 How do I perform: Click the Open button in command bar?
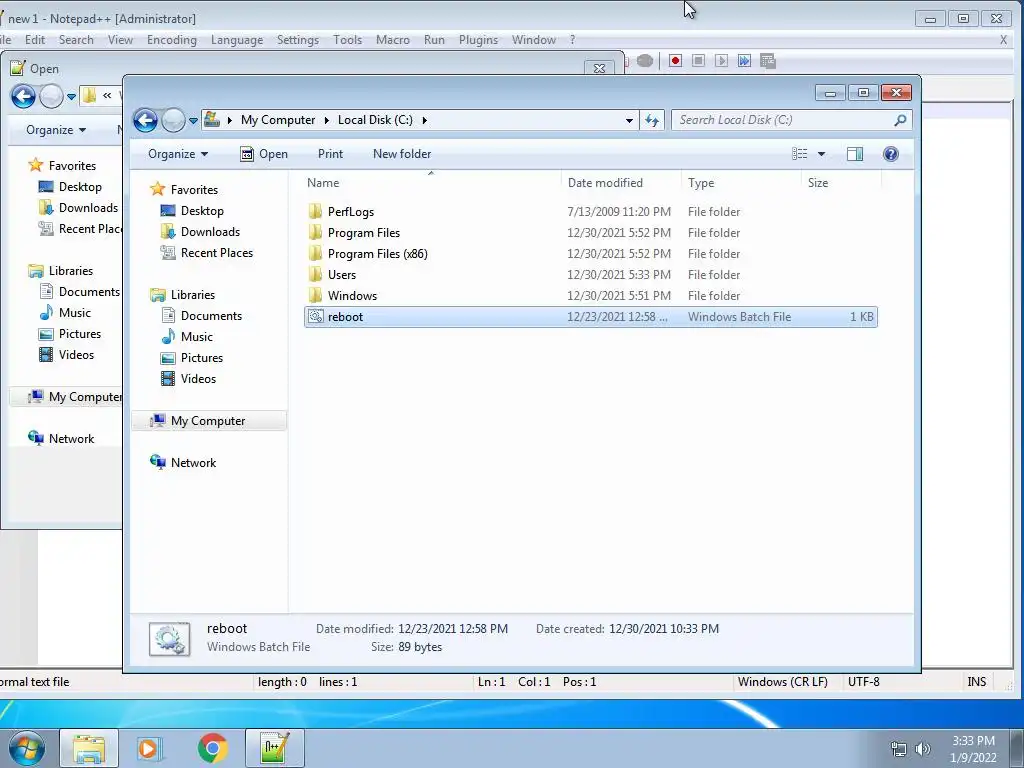coord(264,154)
